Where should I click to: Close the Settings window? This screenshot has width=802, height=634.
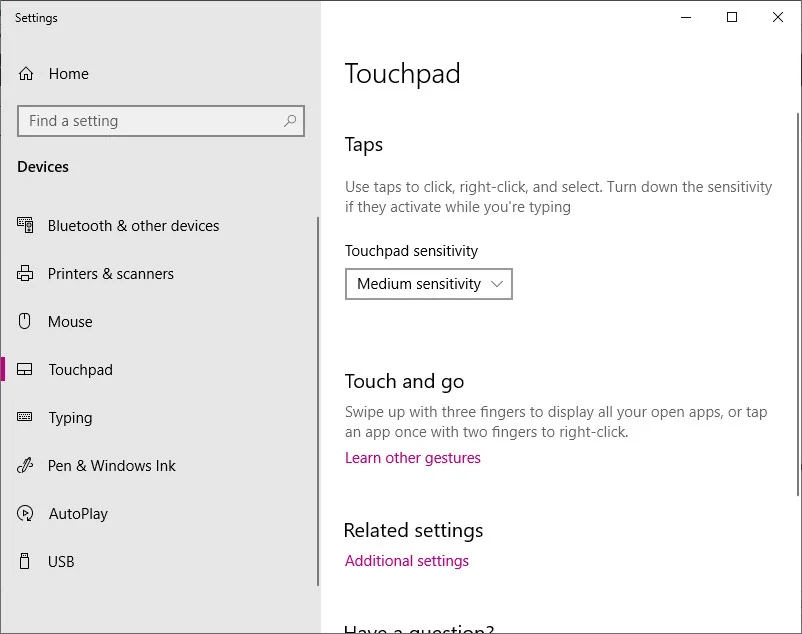coord(777,17)
